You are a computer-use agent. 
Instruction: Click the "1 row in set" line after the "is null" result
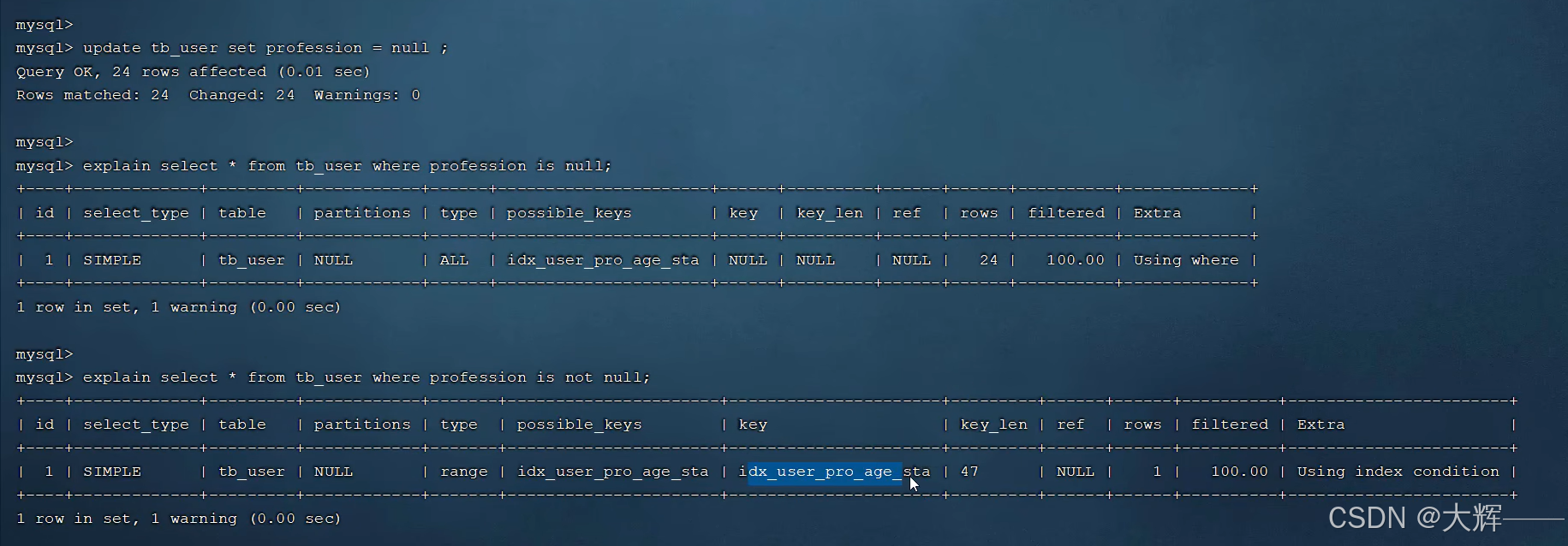click(x=178, y=307)
